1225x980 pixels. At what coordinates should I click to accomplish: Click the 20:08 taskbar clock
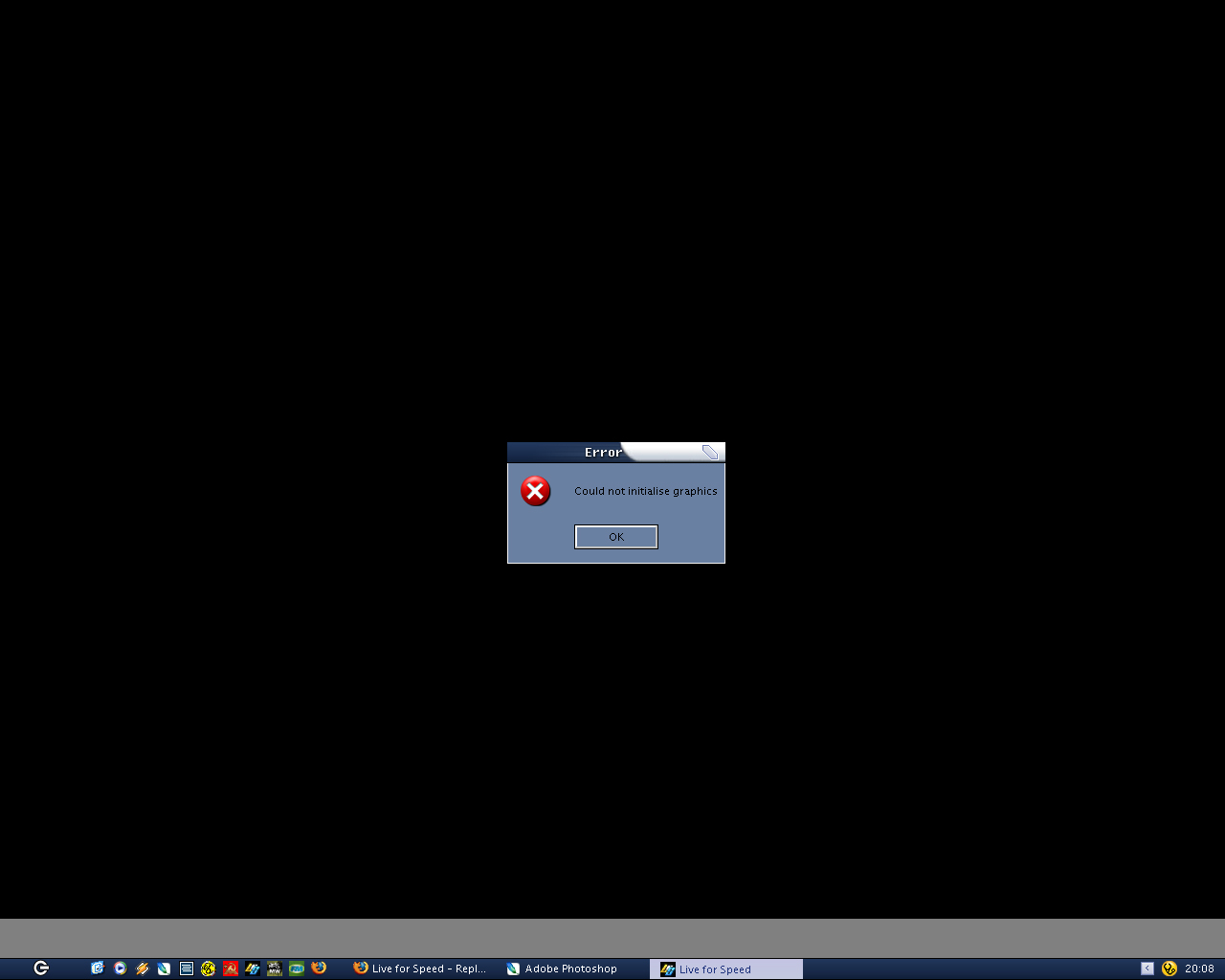click(x=1199, y=969)
